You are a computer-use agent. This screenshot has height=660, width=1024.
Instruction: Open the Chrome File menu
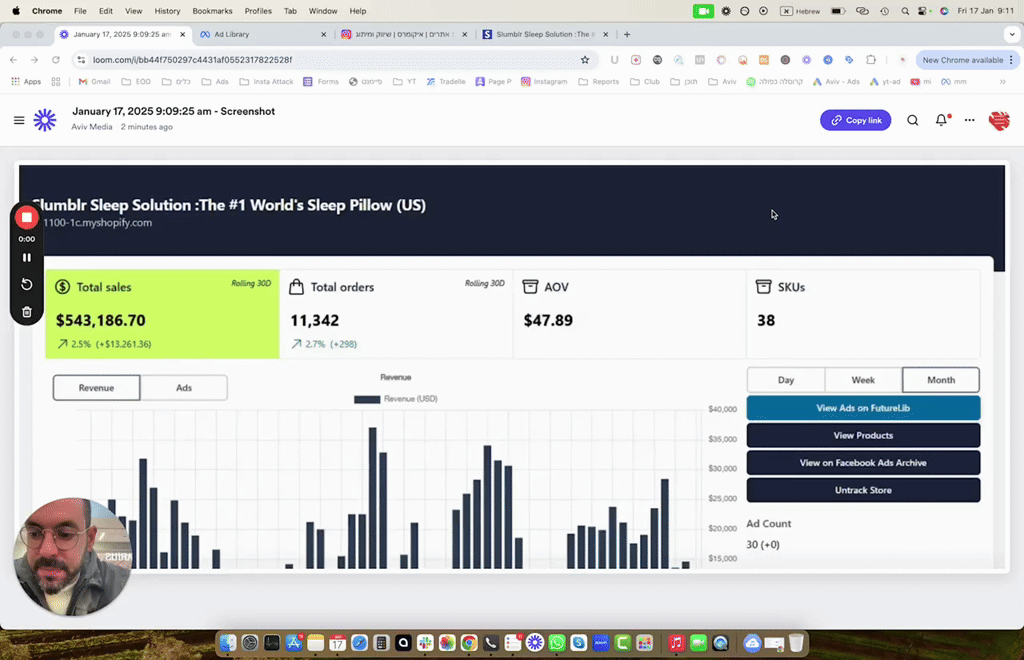pyautogui.click(x=80, y=11)
